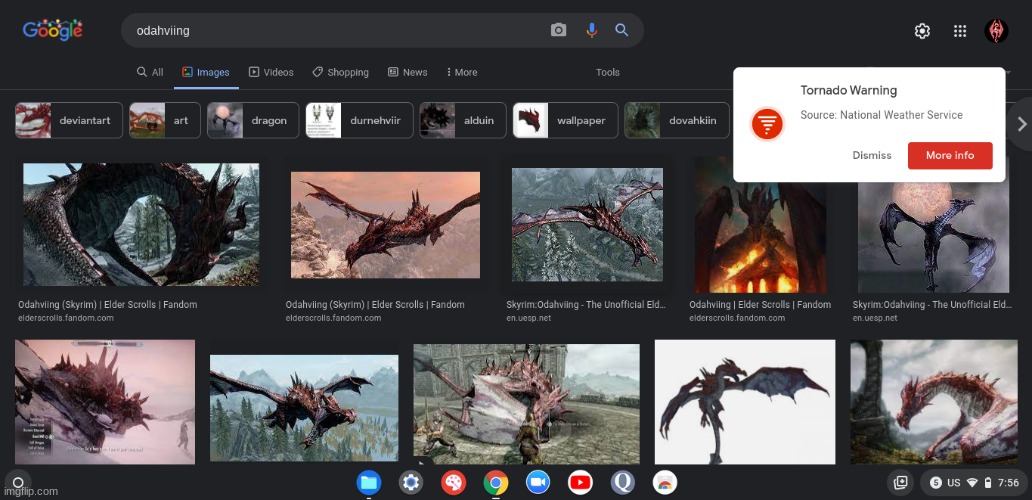Switch to the Videos tab
The image size is (1032, 500).
pos(271,72)
